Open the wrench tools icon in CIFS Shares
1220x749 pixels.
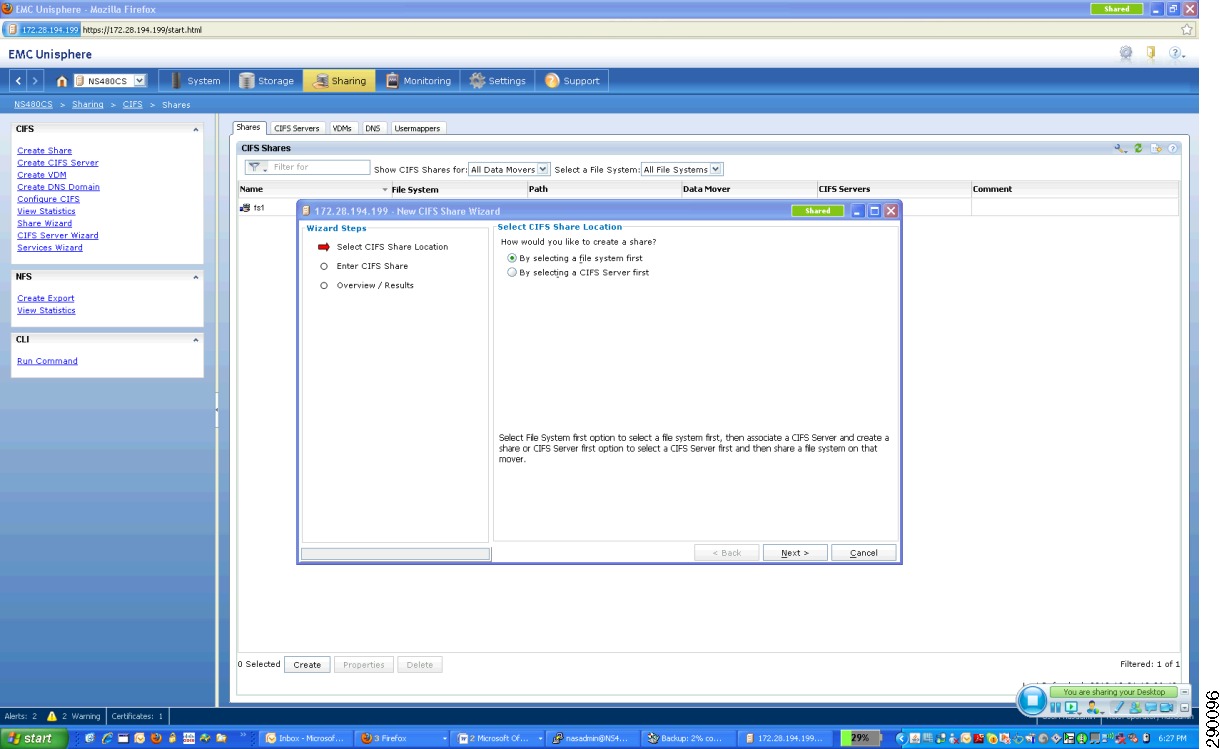point(1121,149)
